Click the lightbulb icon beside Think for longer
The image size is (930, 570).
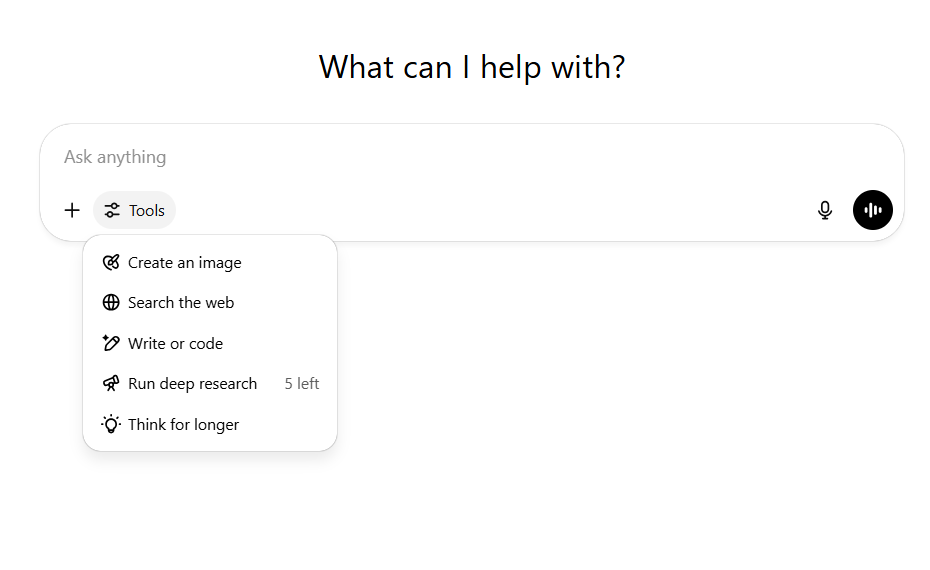tap(111, 424)
